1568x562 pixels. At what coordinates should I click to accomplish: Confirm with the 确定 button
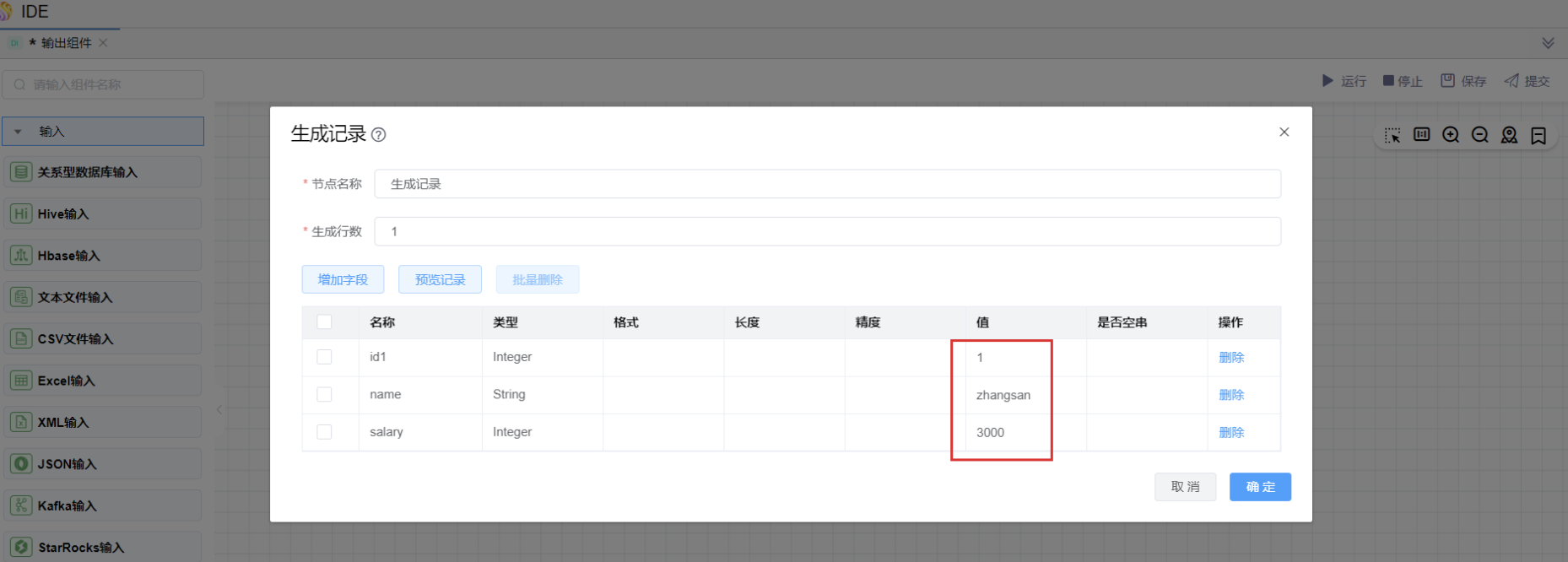1260,487
